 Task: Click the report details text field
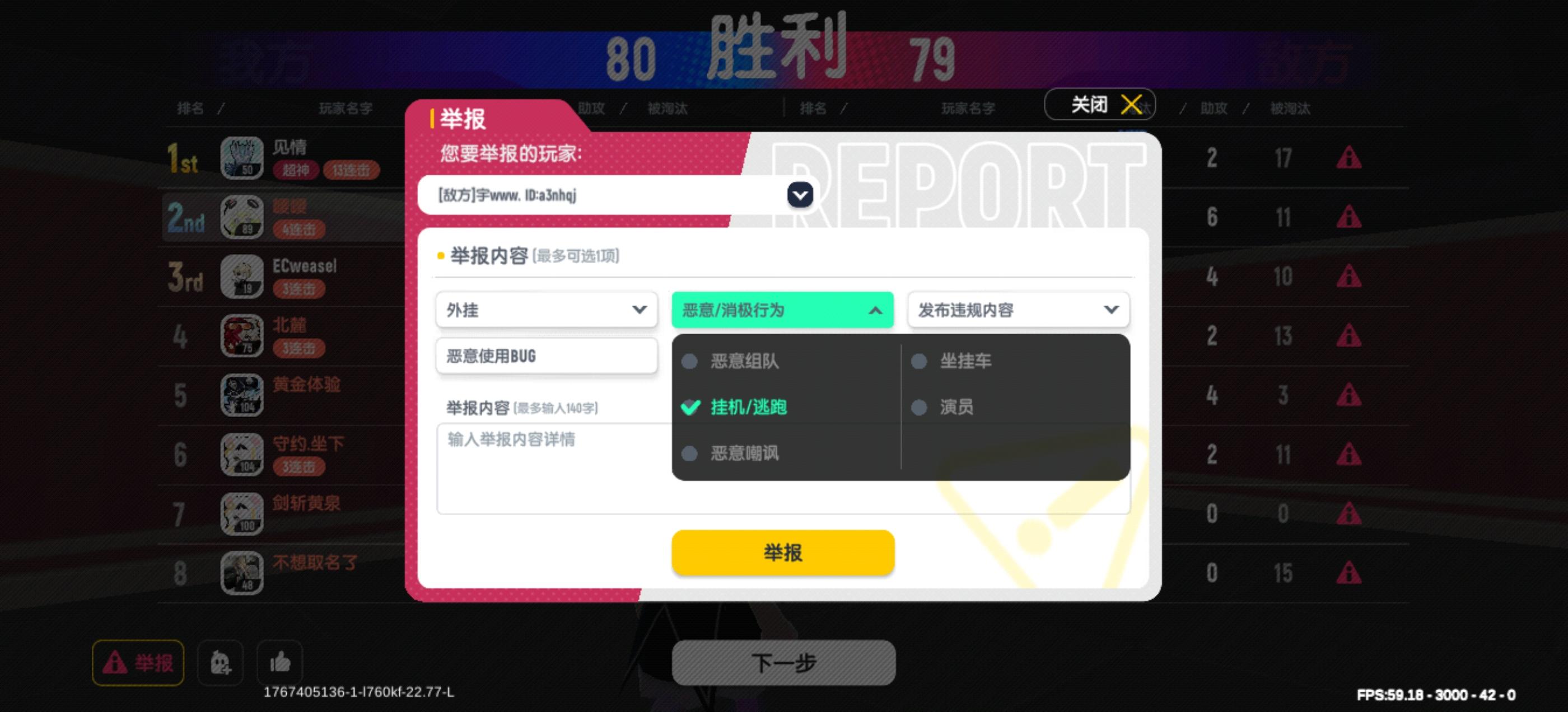554,469
